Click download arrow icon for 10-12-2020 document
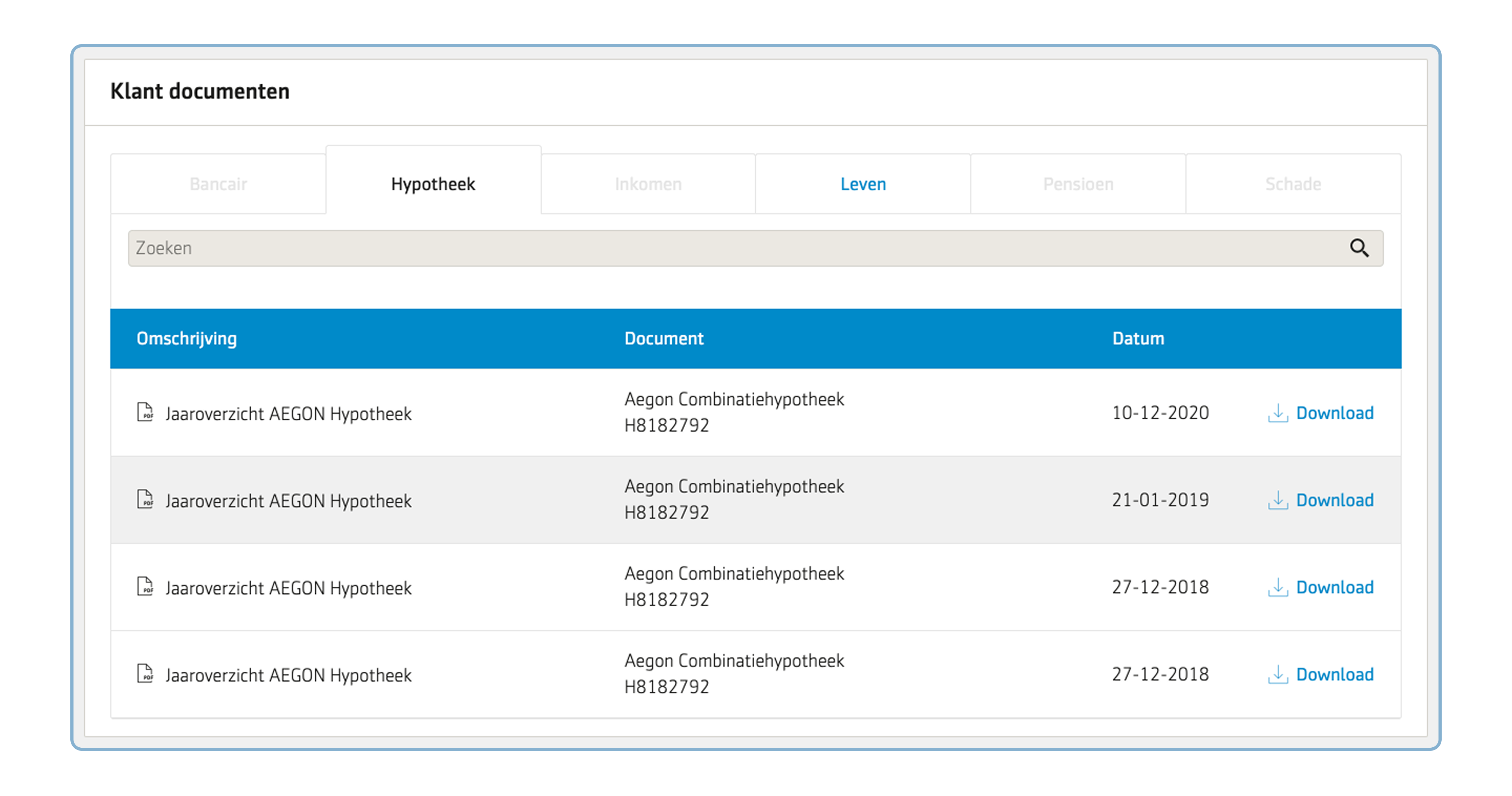The height and width of the screenshot is (796, 1512). 1278,413
